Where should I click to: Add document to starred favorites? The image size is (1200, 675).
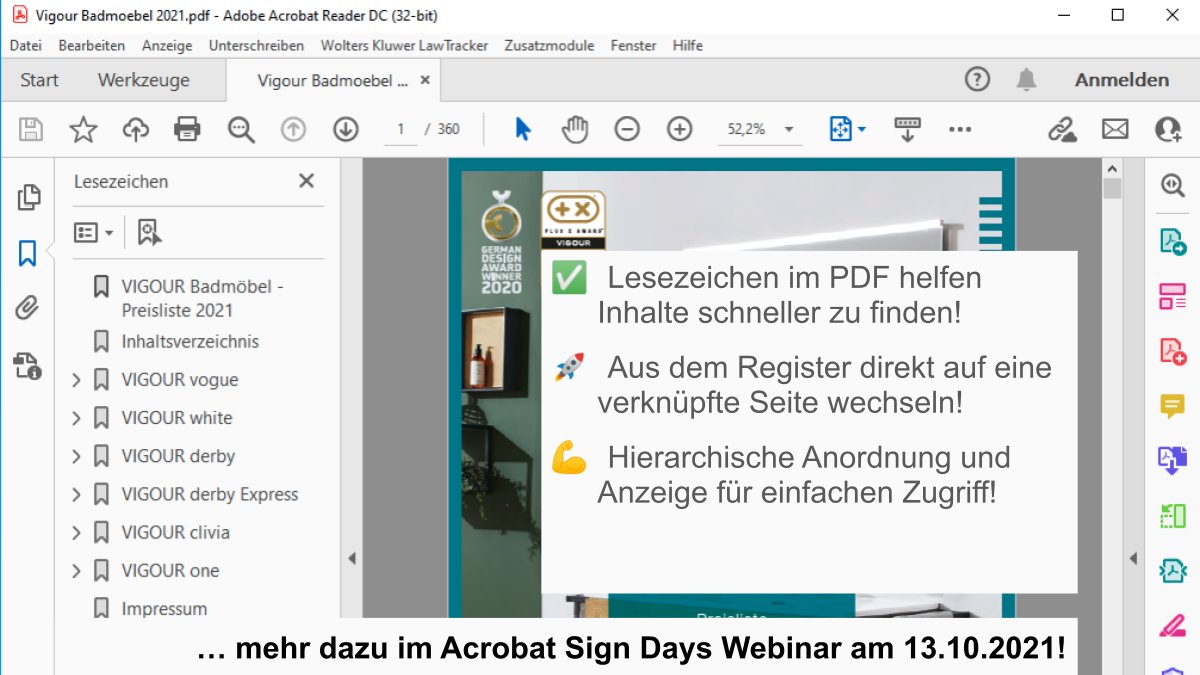[83, 129]
